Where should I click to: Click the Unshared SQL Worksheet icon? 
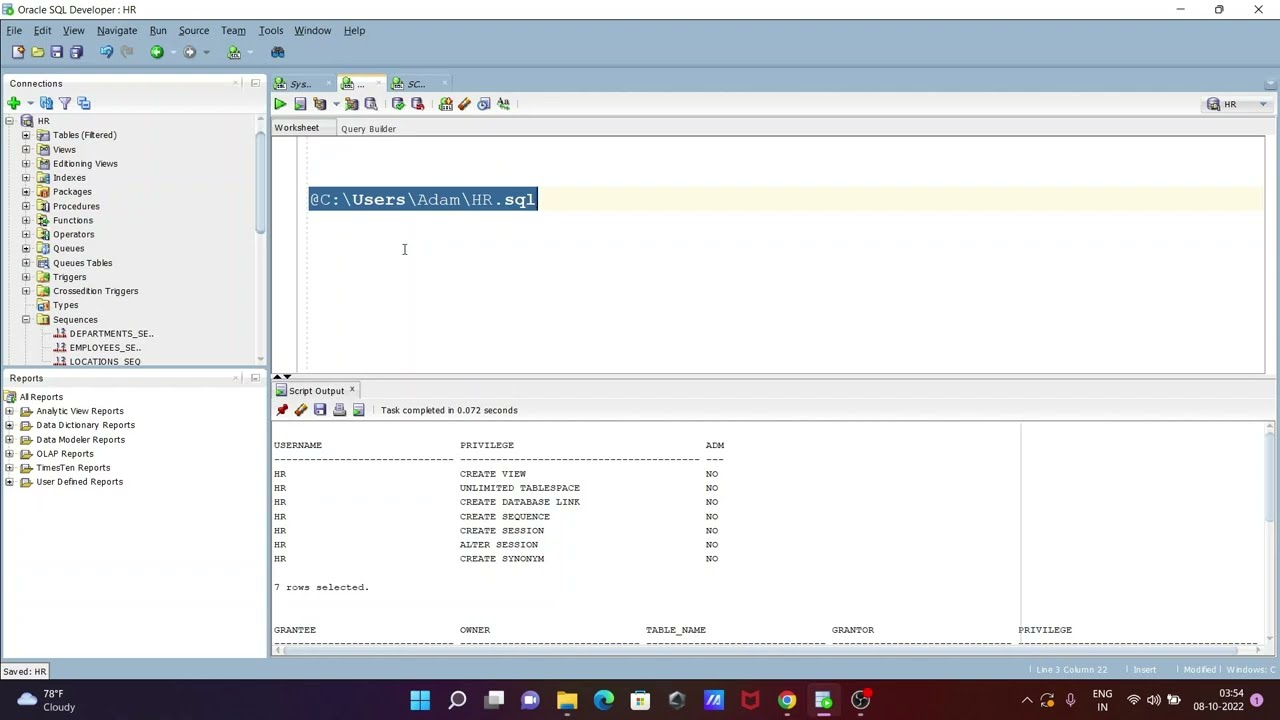(446, 104)
